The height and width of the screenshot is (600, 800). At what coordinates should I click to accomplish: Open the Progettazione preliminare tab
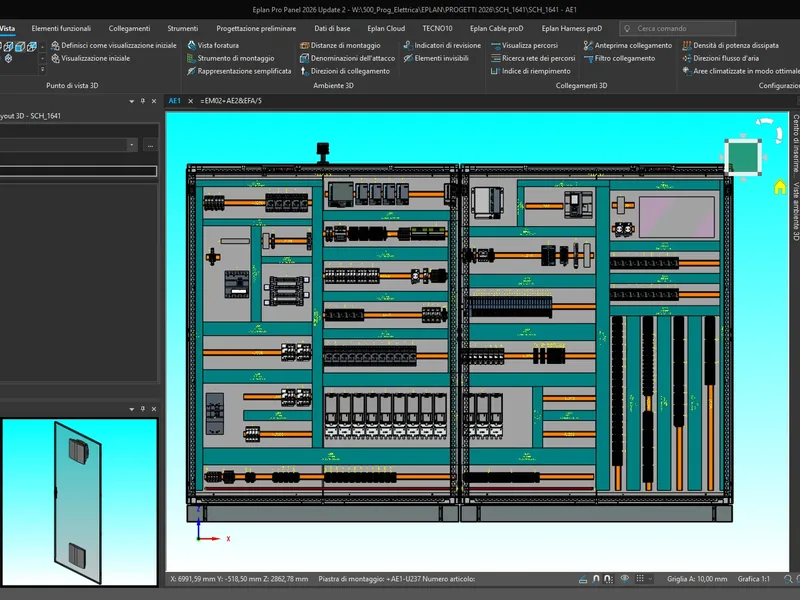point(256,29)
